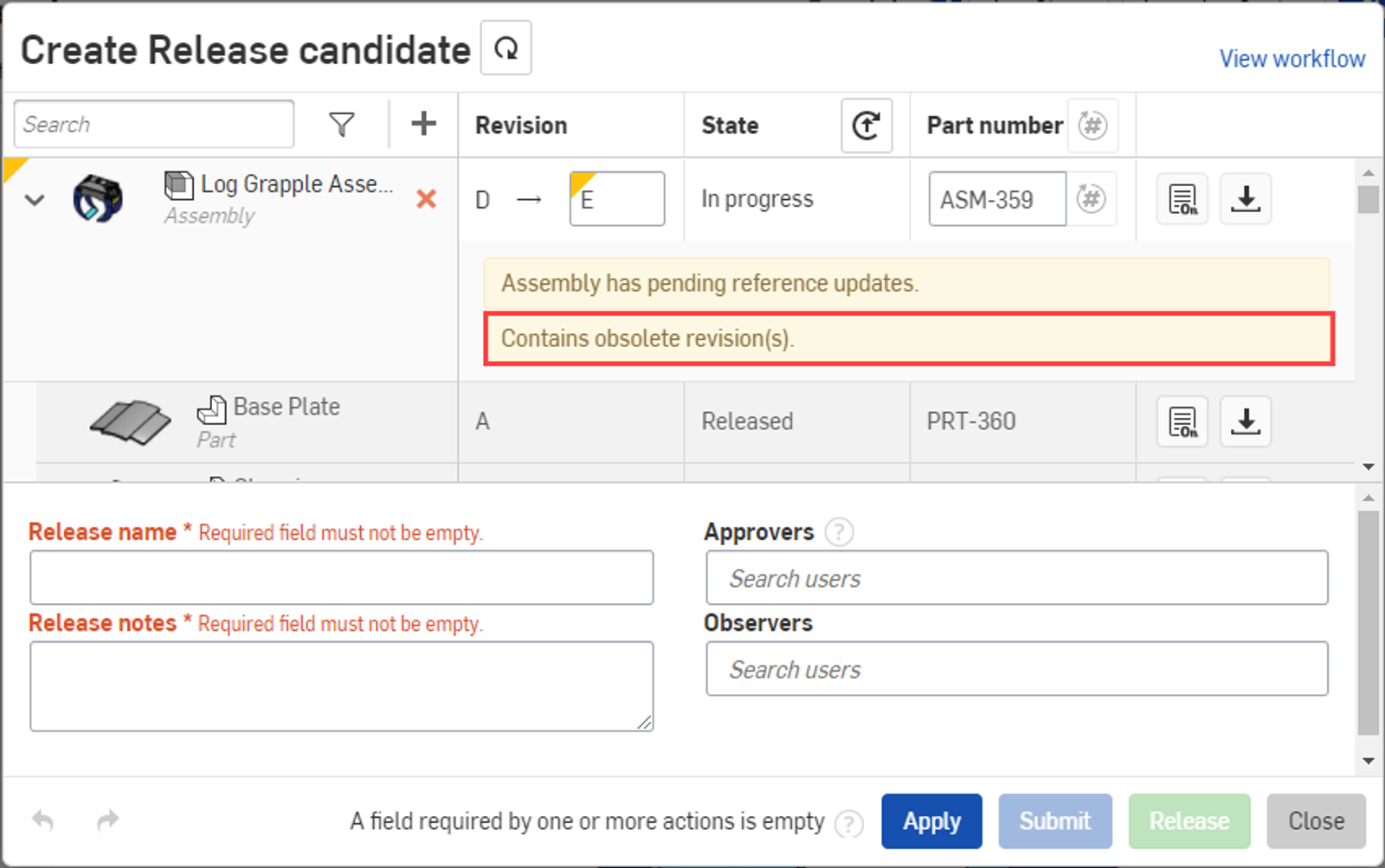The height and width of the screenshot is (868, 1385).
Task: Collapse the Log Grapple Assembly row
Action: pos(35,200)
